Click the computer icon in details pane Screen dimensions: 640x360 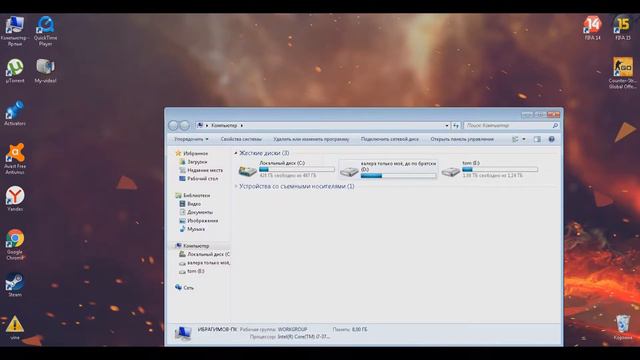click(x=182, y=333)
